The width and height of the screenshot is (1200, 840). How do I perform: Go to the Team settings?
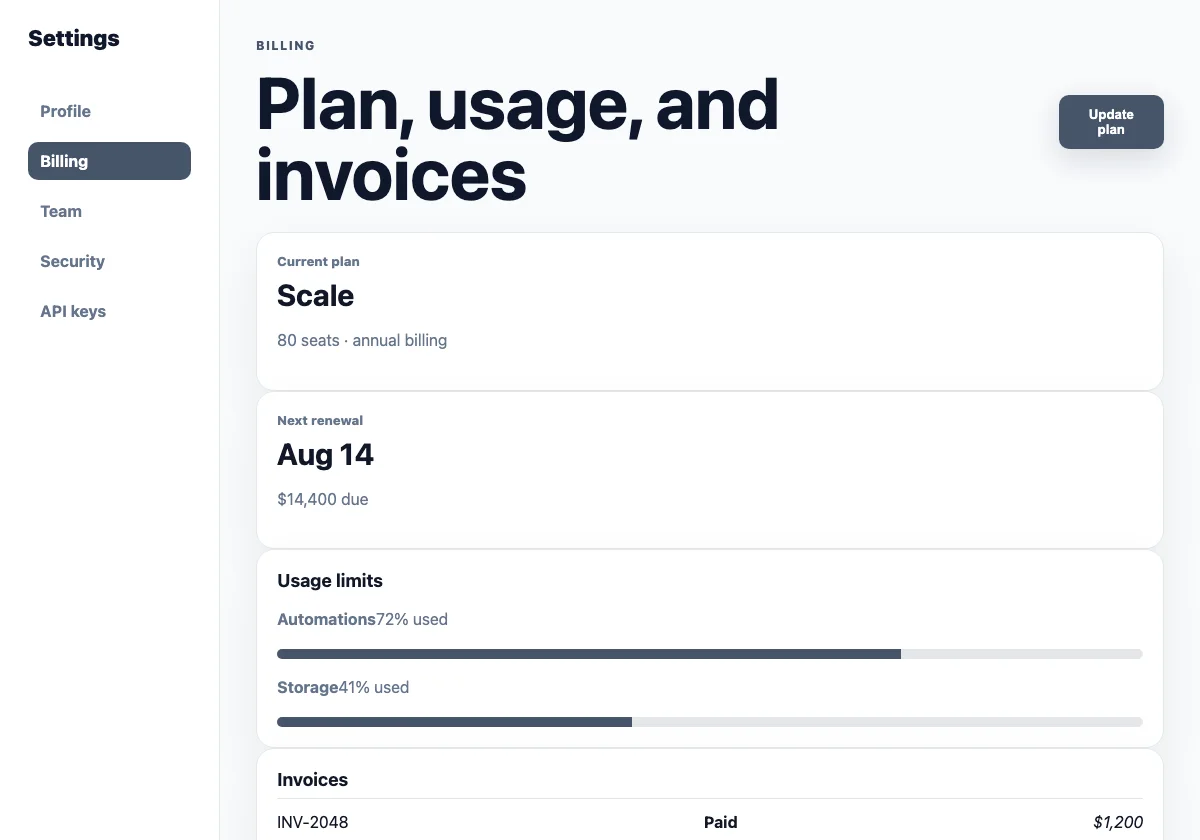[x=109, y=211]
